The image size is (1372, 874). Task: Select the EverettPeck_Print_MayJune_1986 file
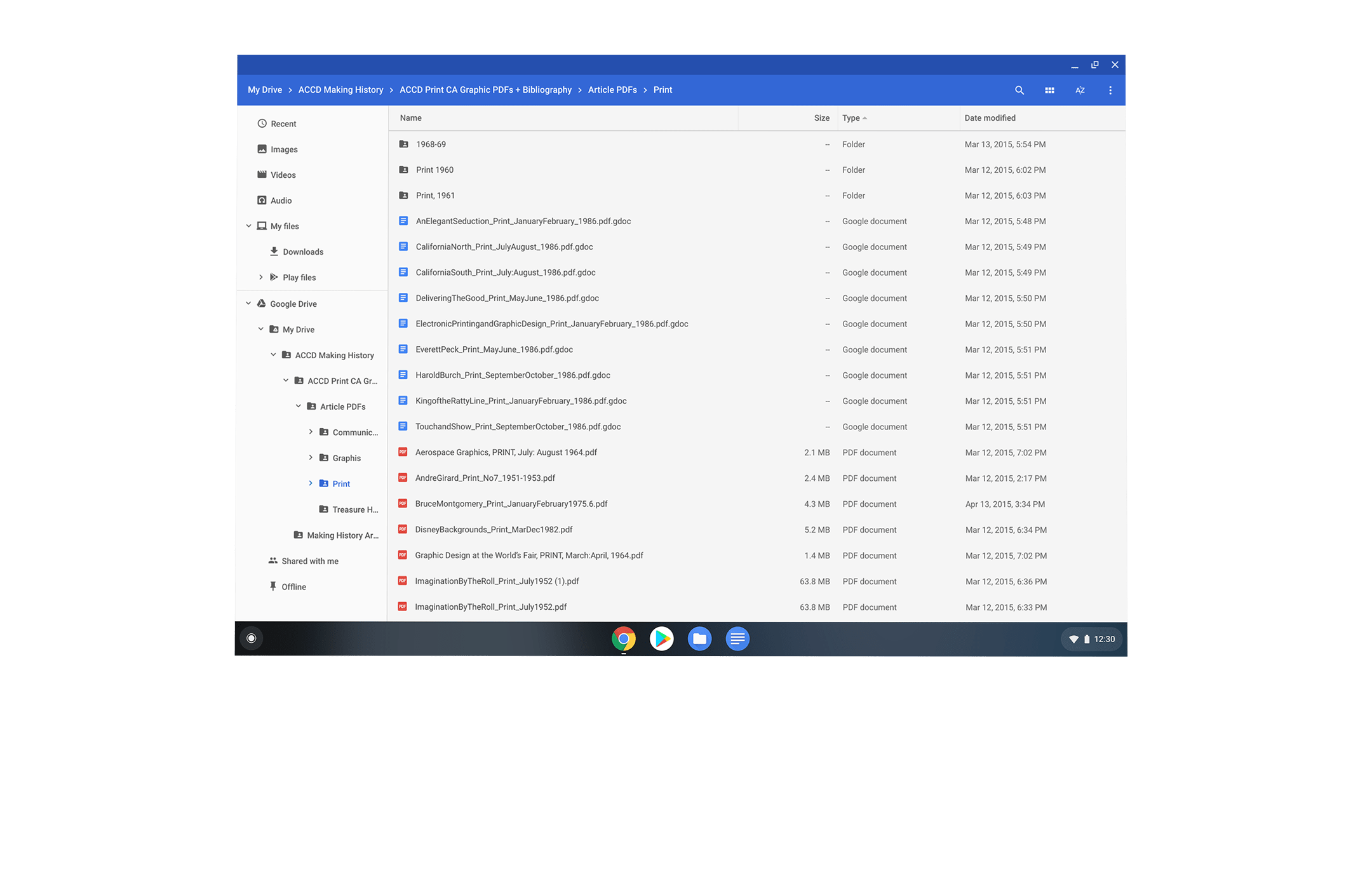point(494,350)
